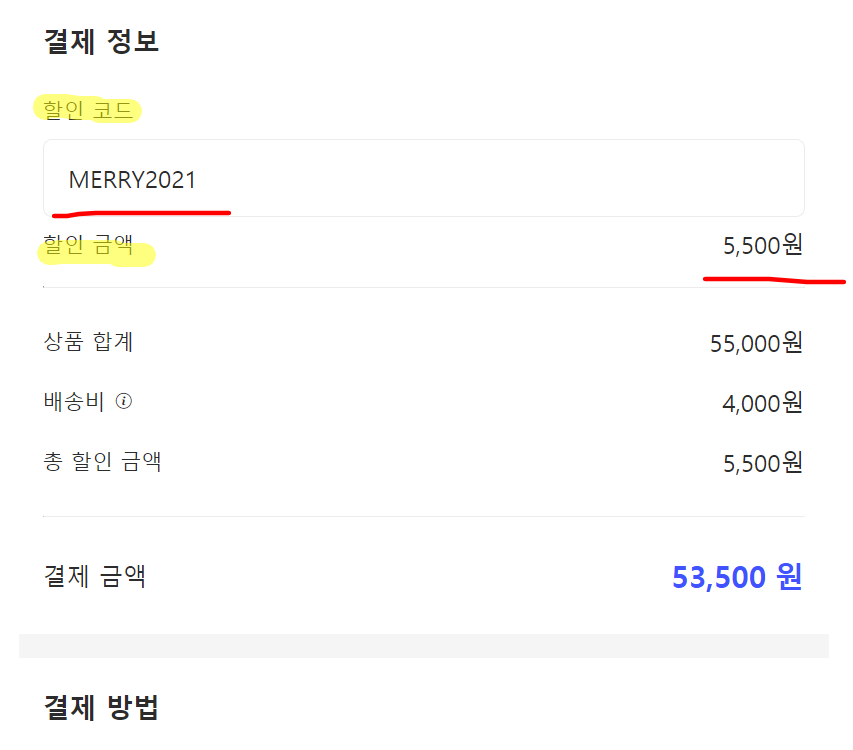Click the blue 53,500 원 payment total

click(737, 577)
